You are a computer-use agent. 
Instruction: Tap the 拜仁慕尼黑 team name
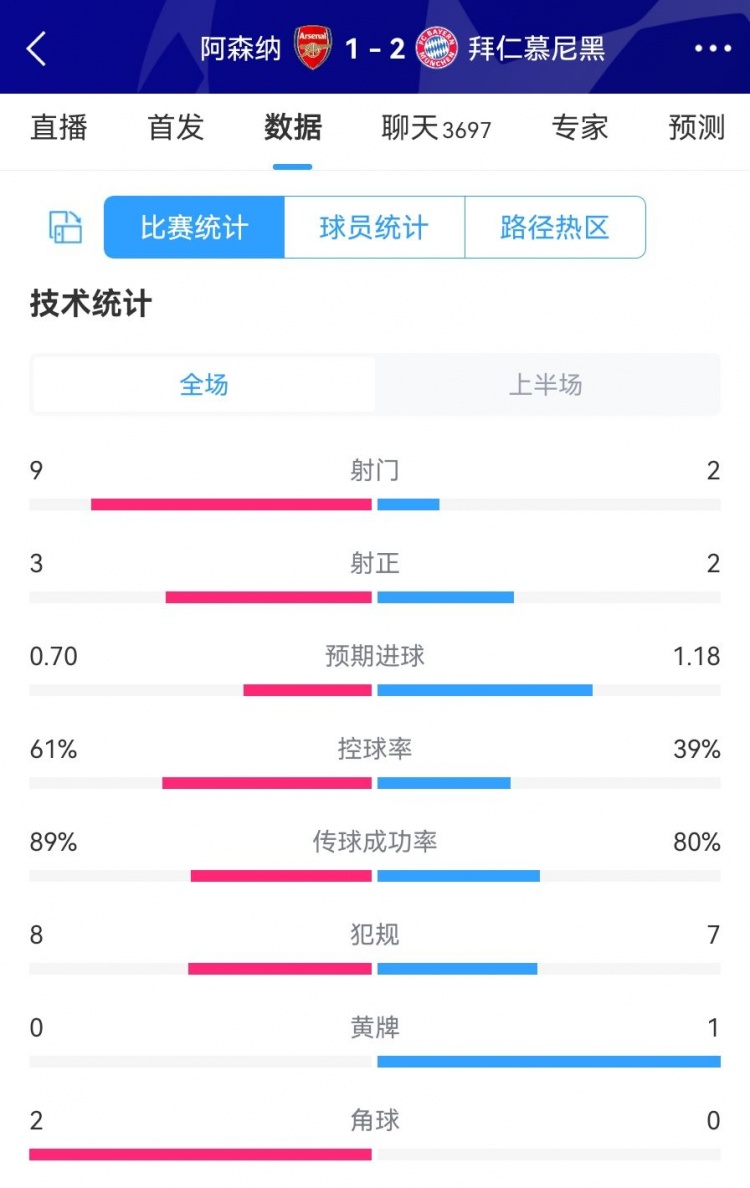pyautogui.click(x=536, y=48)
